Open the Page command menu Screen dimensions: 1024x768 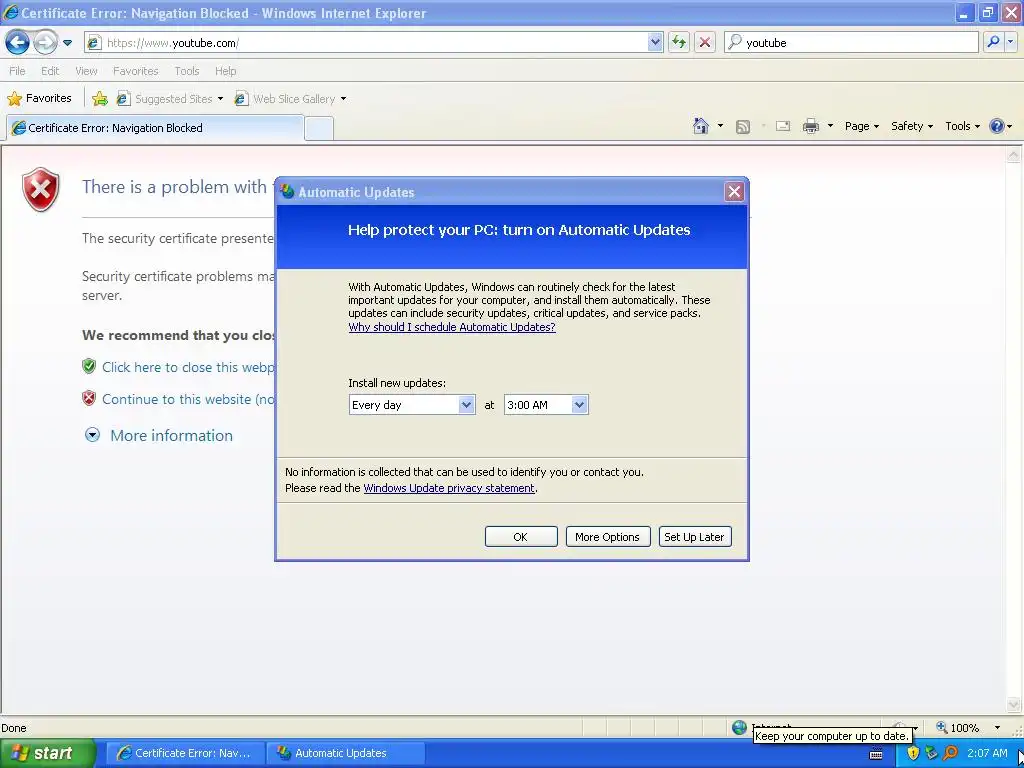[861, 126]
